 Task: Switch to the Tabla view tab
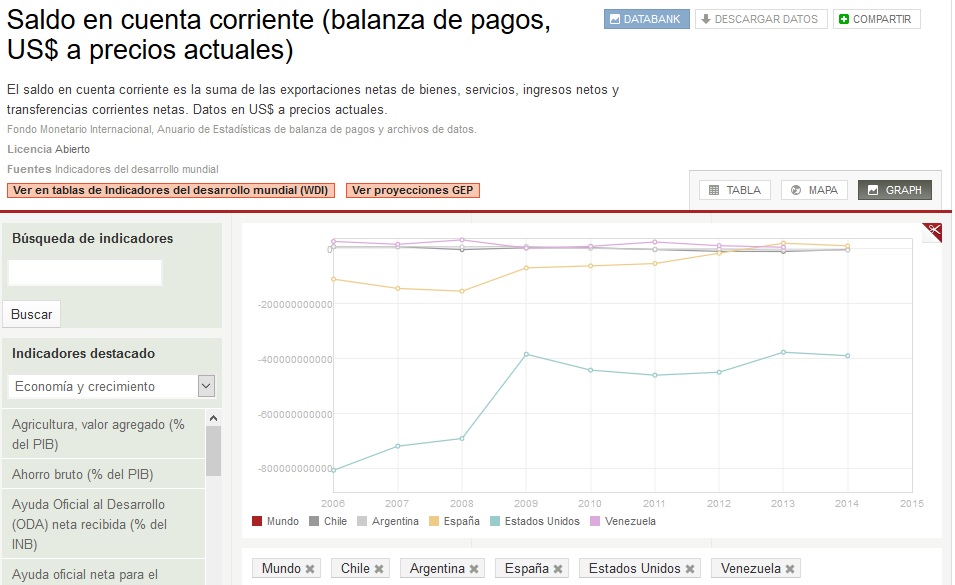coord(735,190)
